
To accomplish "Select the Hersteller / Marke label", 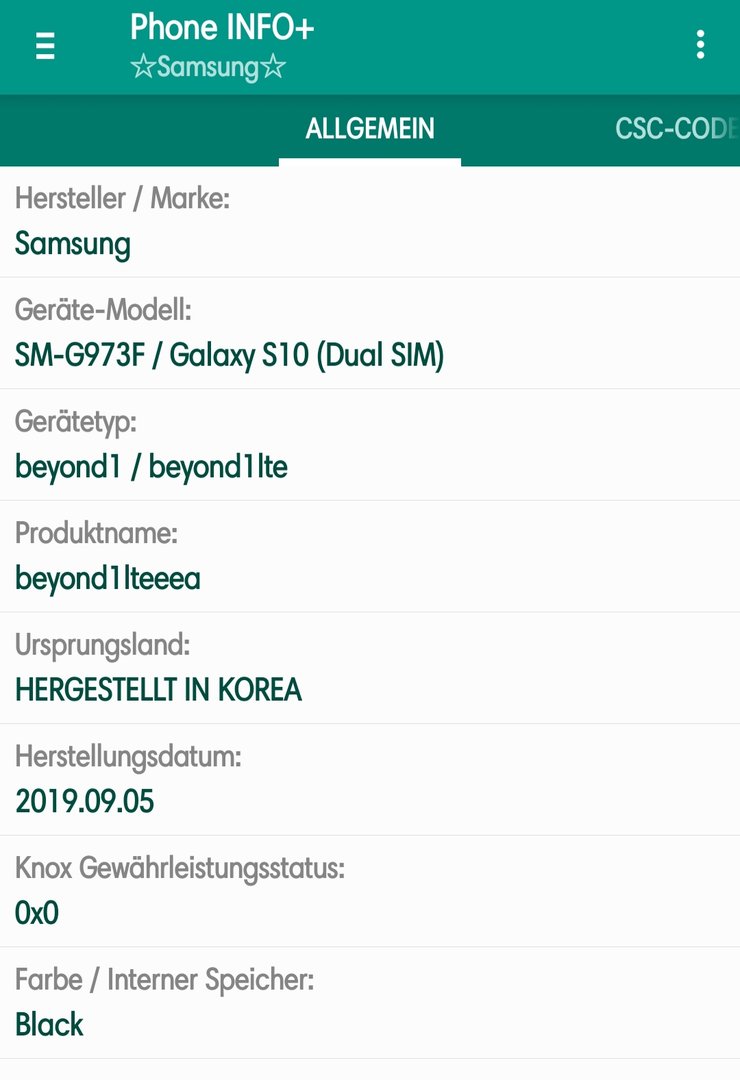I will pos(122,198).
